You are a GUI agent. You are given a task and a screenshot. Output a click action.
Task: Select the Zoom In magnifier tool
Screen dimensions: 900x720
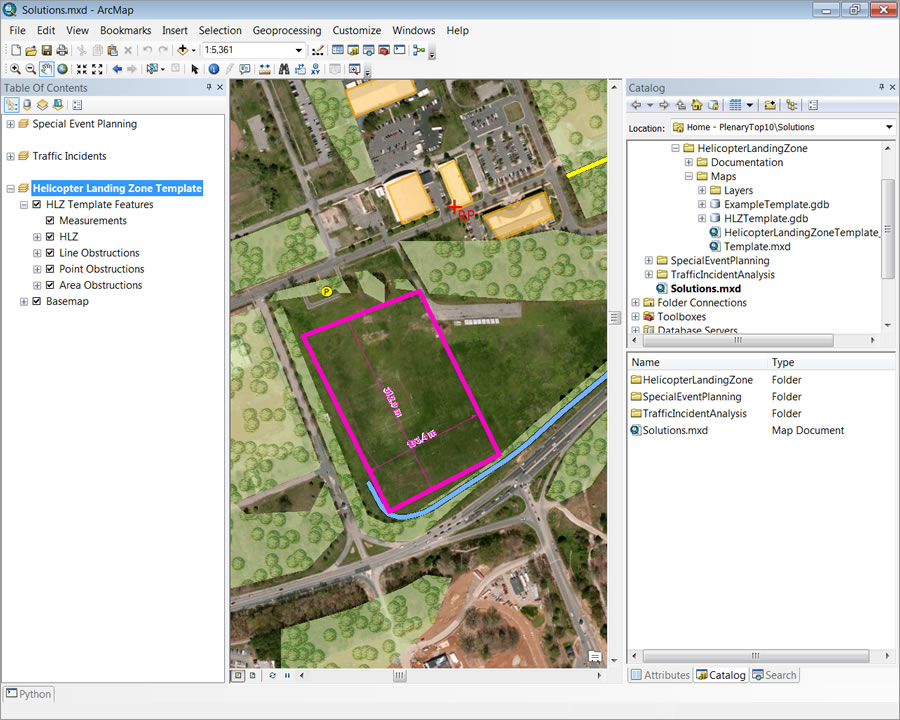point(14,69)
